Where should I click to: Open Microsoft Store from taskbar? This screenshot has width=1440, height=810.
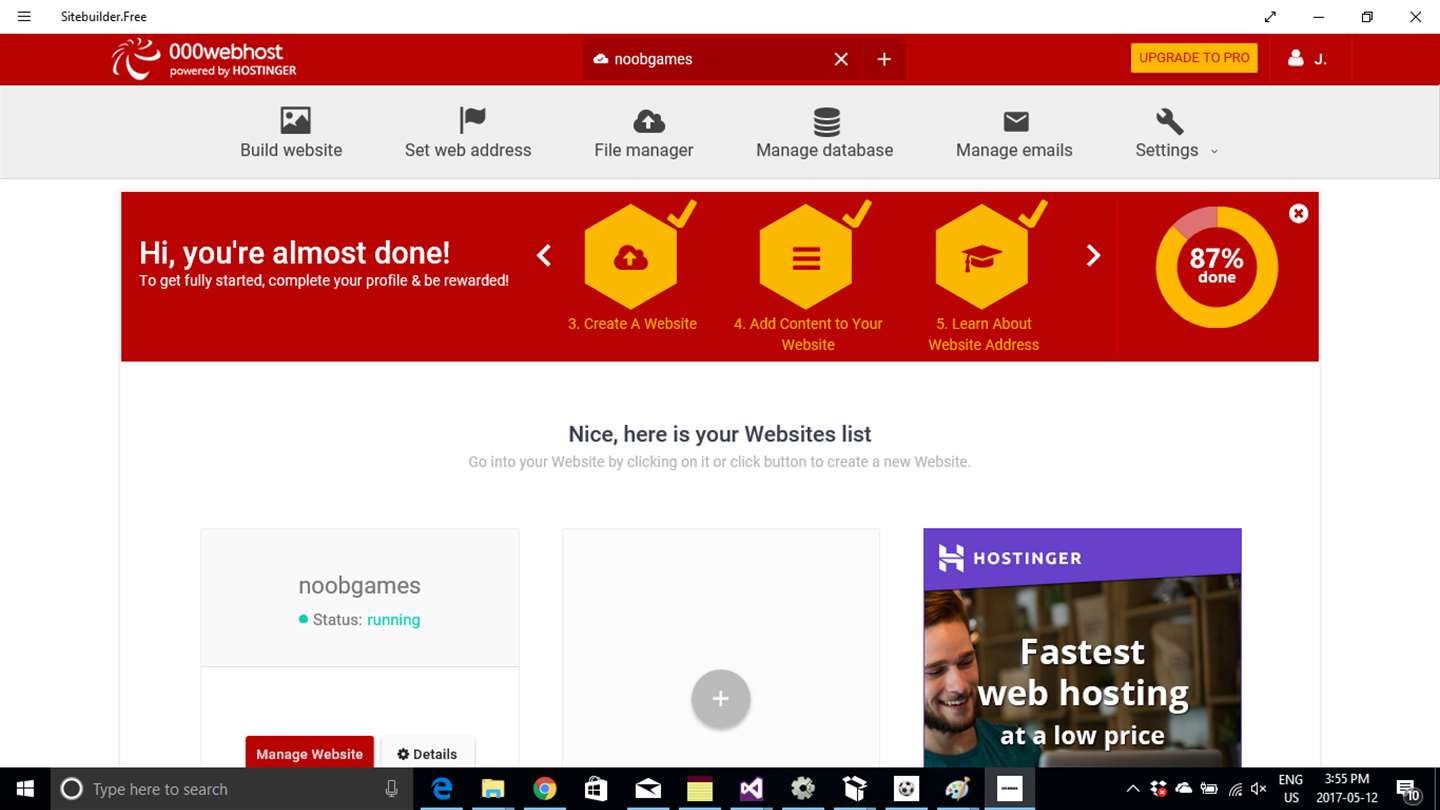click(596, 789)
